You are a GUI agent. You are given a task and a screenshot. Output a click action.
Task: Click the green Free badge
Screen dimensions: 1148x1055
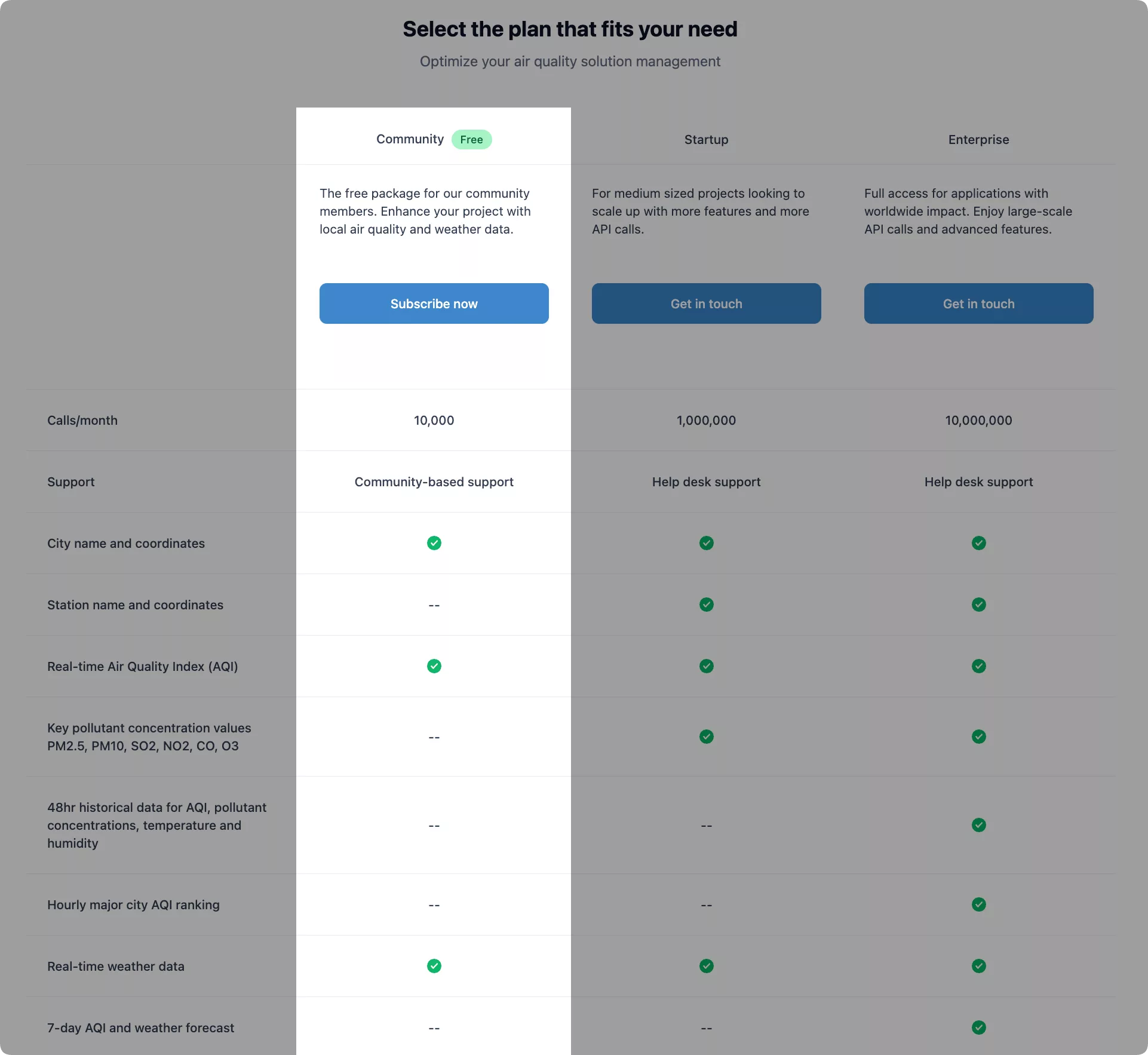tap(471, 139)
